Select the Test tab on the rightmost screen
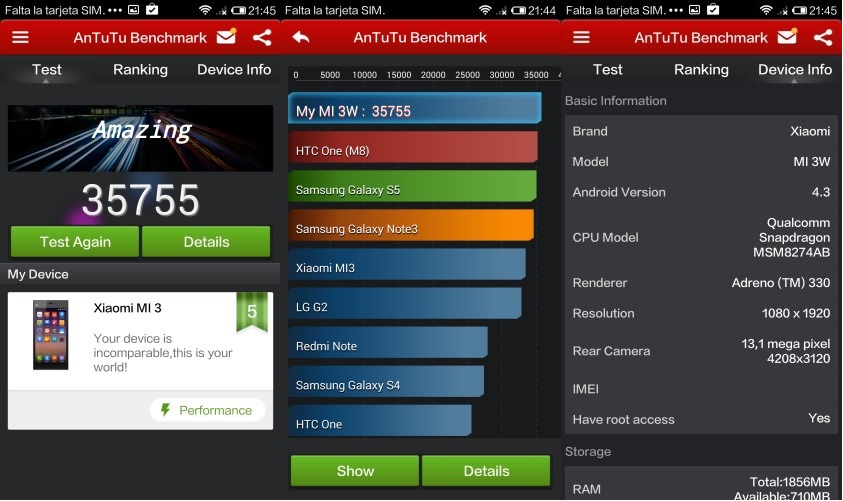843x501 pixels. coord(607,70)
